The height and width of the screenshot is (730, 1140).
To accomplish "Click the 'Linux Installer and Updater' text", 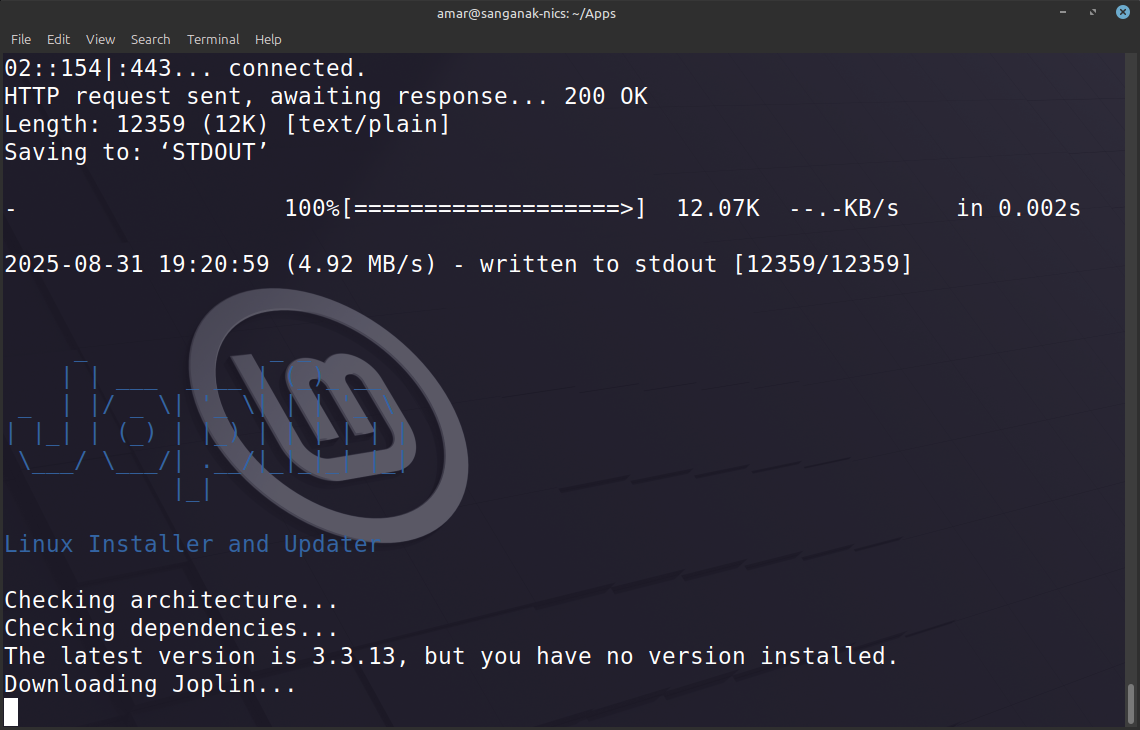I will [x=192, y=544].
